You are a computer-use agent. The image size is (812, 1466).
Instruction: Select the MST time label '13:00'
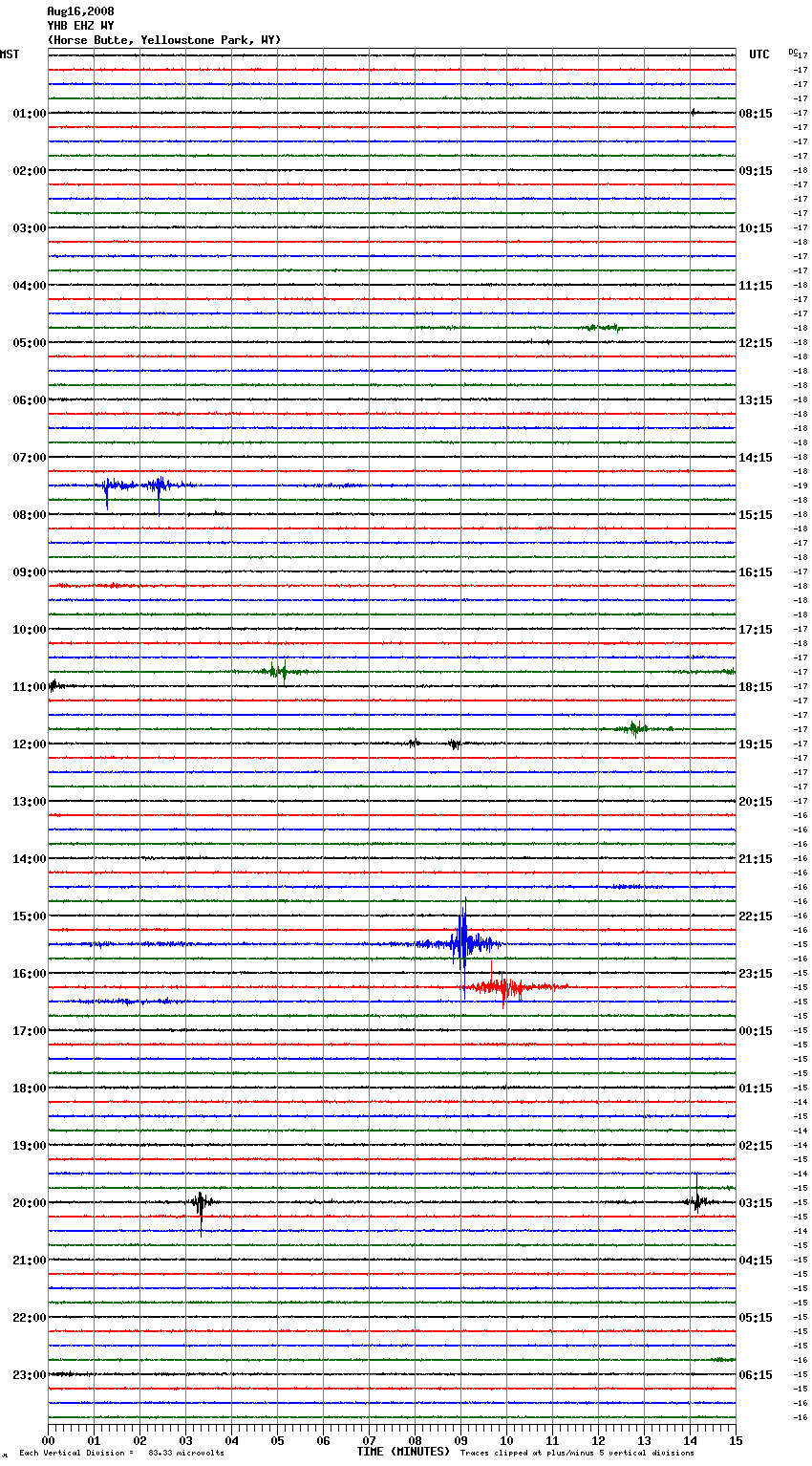(x=30, y=802)
